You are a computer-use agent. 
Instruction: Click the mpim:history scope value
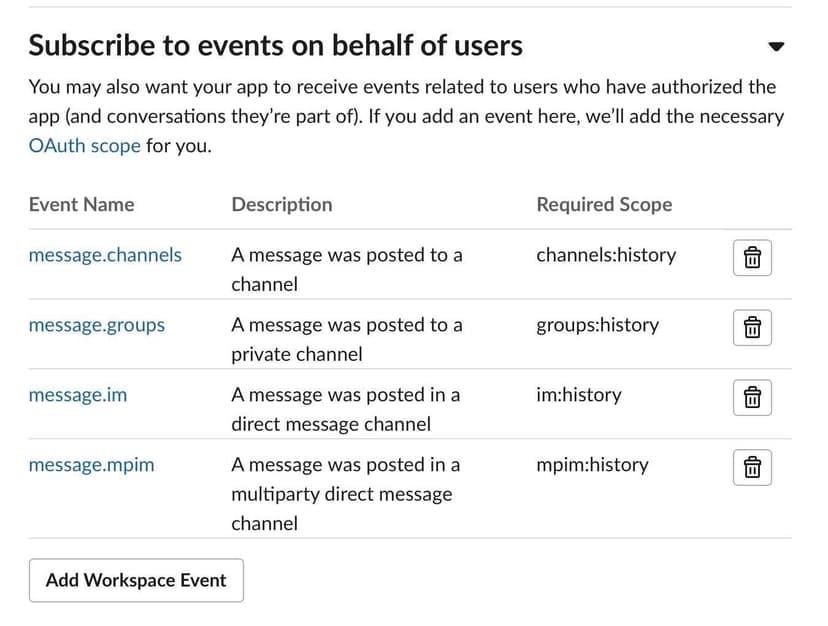pyautogui.click(x=592, y=465)
